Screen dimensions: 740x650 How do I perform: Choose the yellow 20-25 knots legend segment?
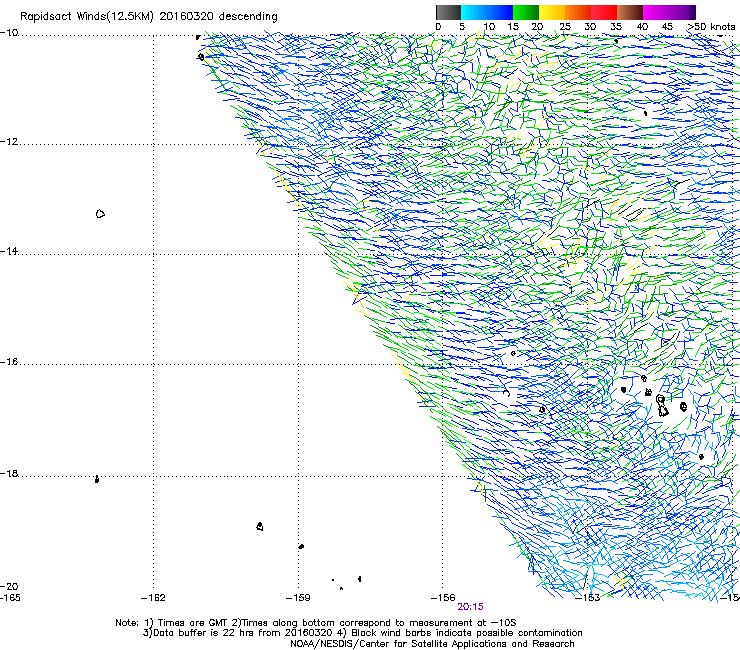click(552, 12)
